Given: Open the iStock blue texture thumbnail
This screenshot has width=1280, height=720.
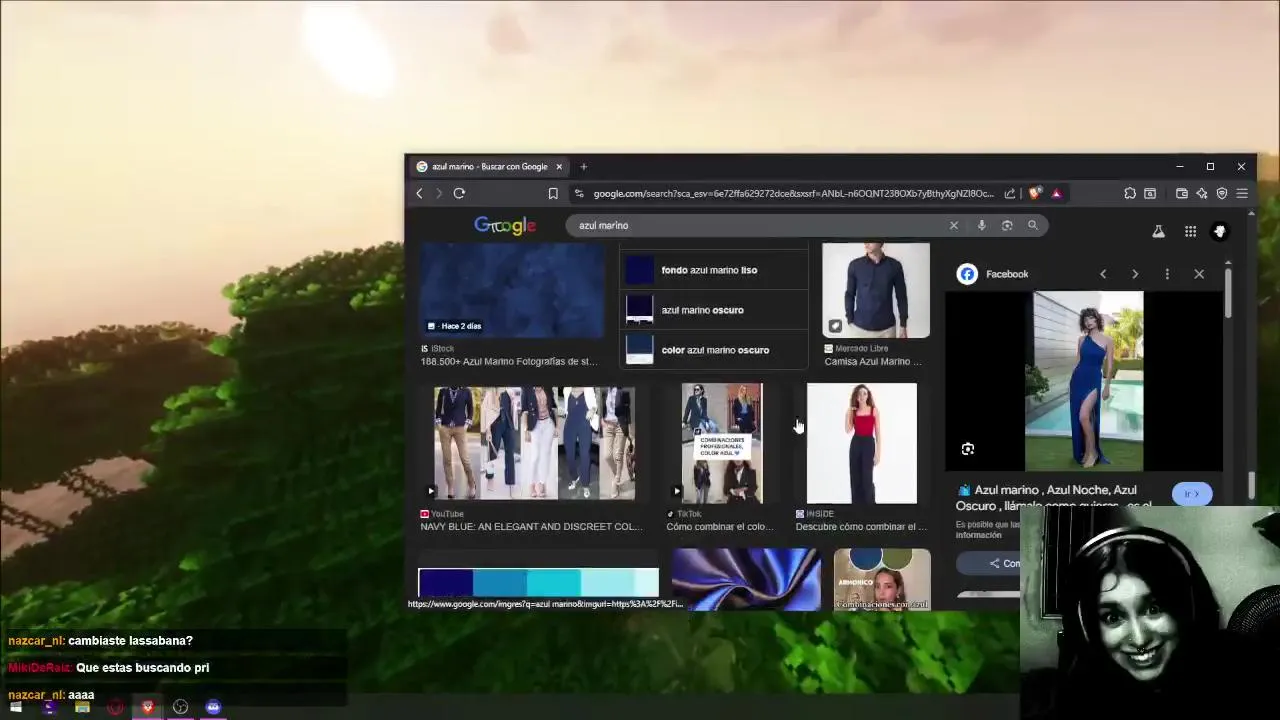Looking at the screenshot, I should click(512, 290).
